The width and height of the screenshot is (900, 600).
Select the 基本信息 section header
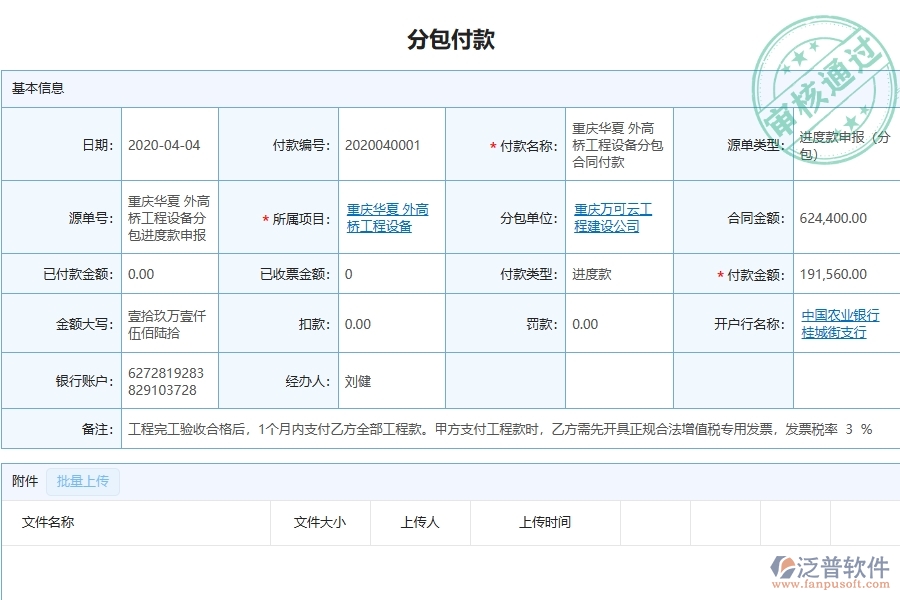click(x=37, y=89)
